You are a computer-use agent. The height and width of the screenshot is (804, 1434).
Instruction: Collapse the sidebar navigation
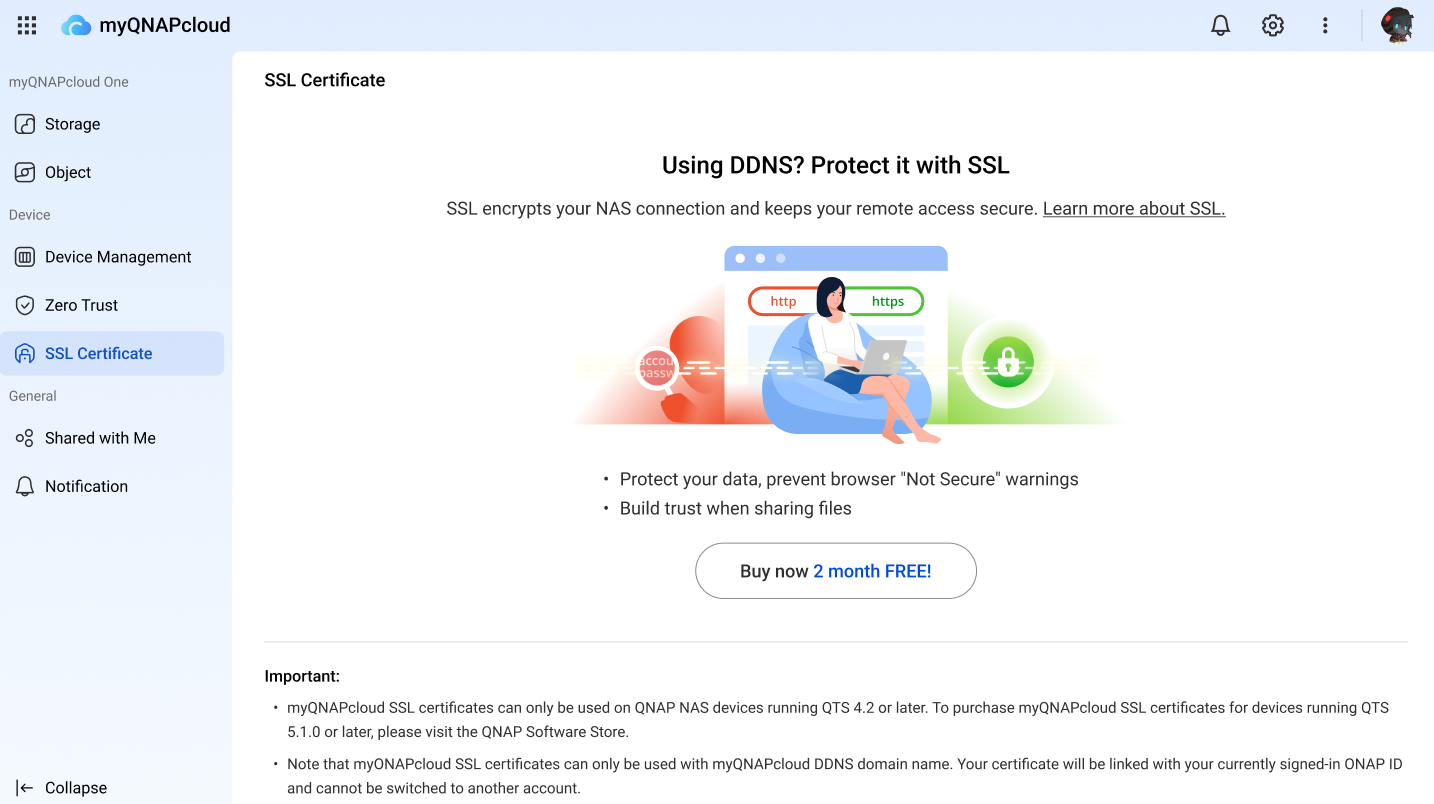75,788
